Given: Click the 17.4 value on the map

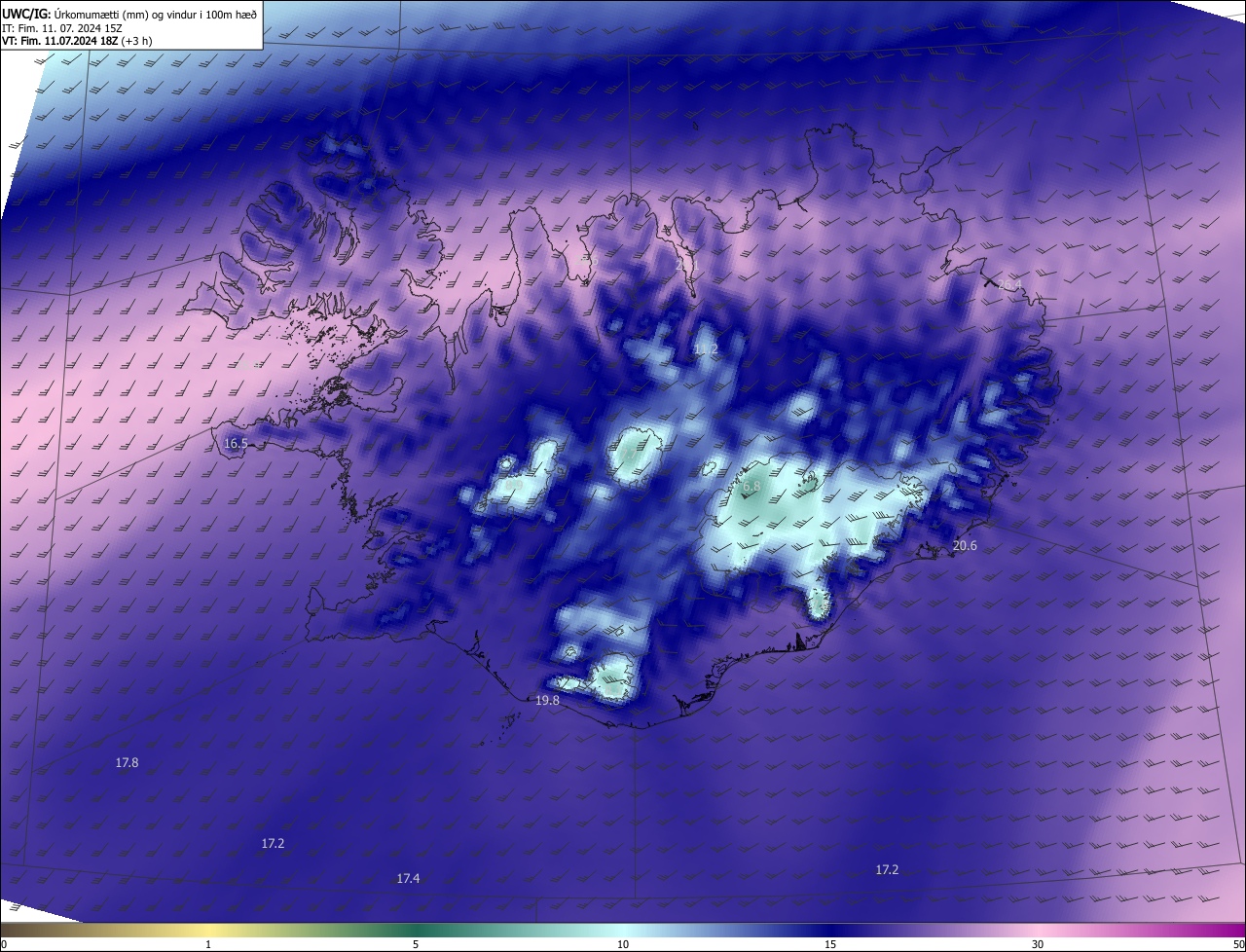Looking at the screenshot, I should [408, 879].
